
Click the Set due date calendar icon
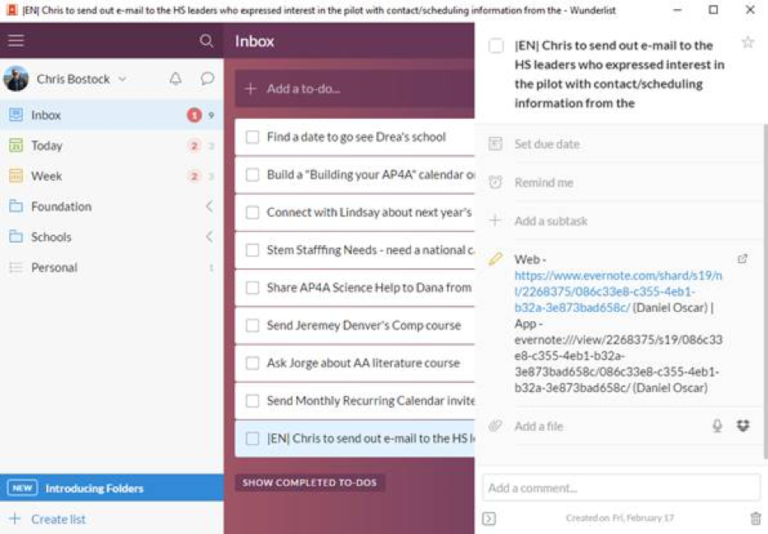point(495,144)
